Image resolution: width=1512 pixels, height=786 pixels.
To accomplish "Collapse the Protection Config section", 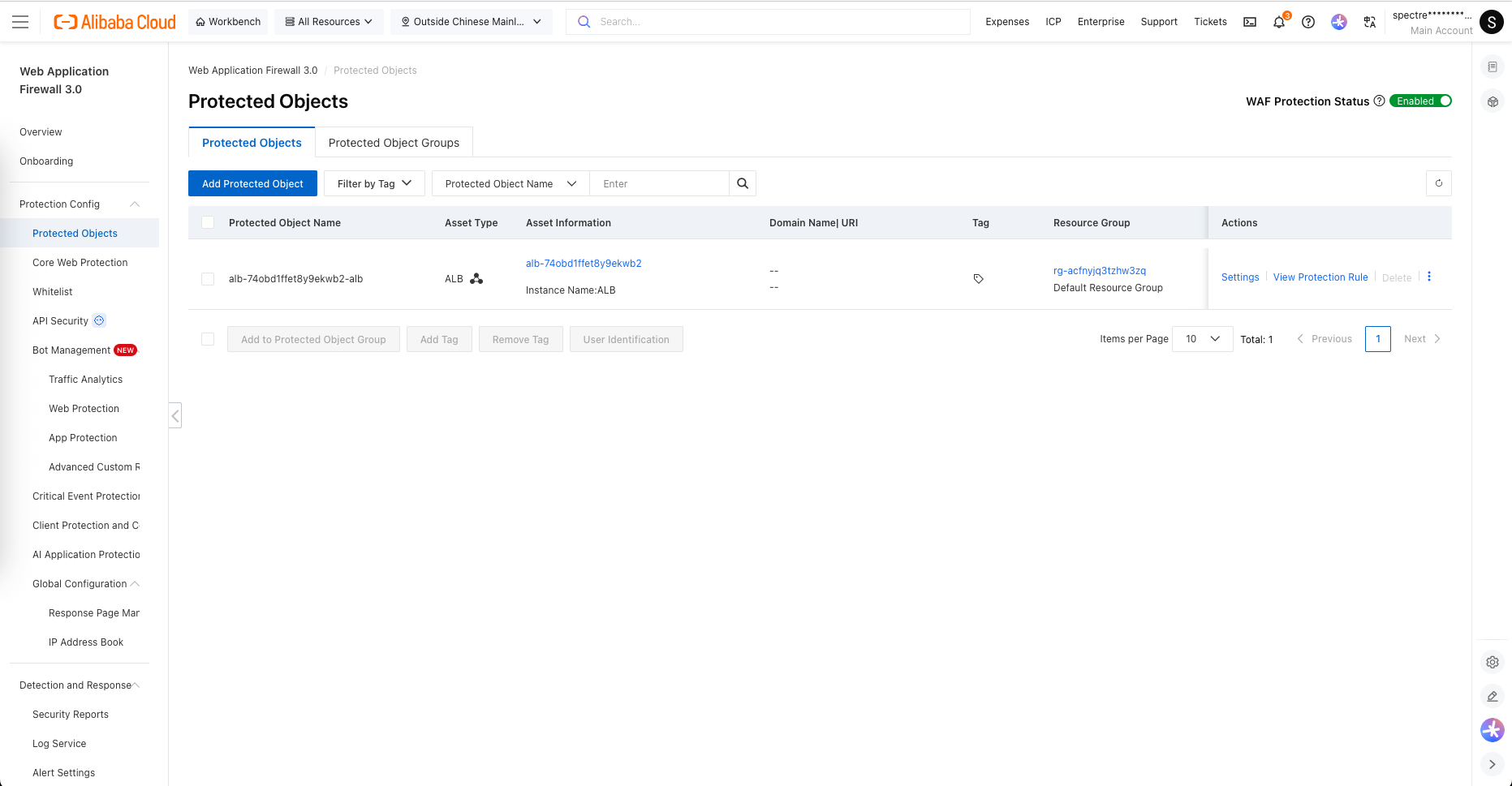I will click(135, 204).
